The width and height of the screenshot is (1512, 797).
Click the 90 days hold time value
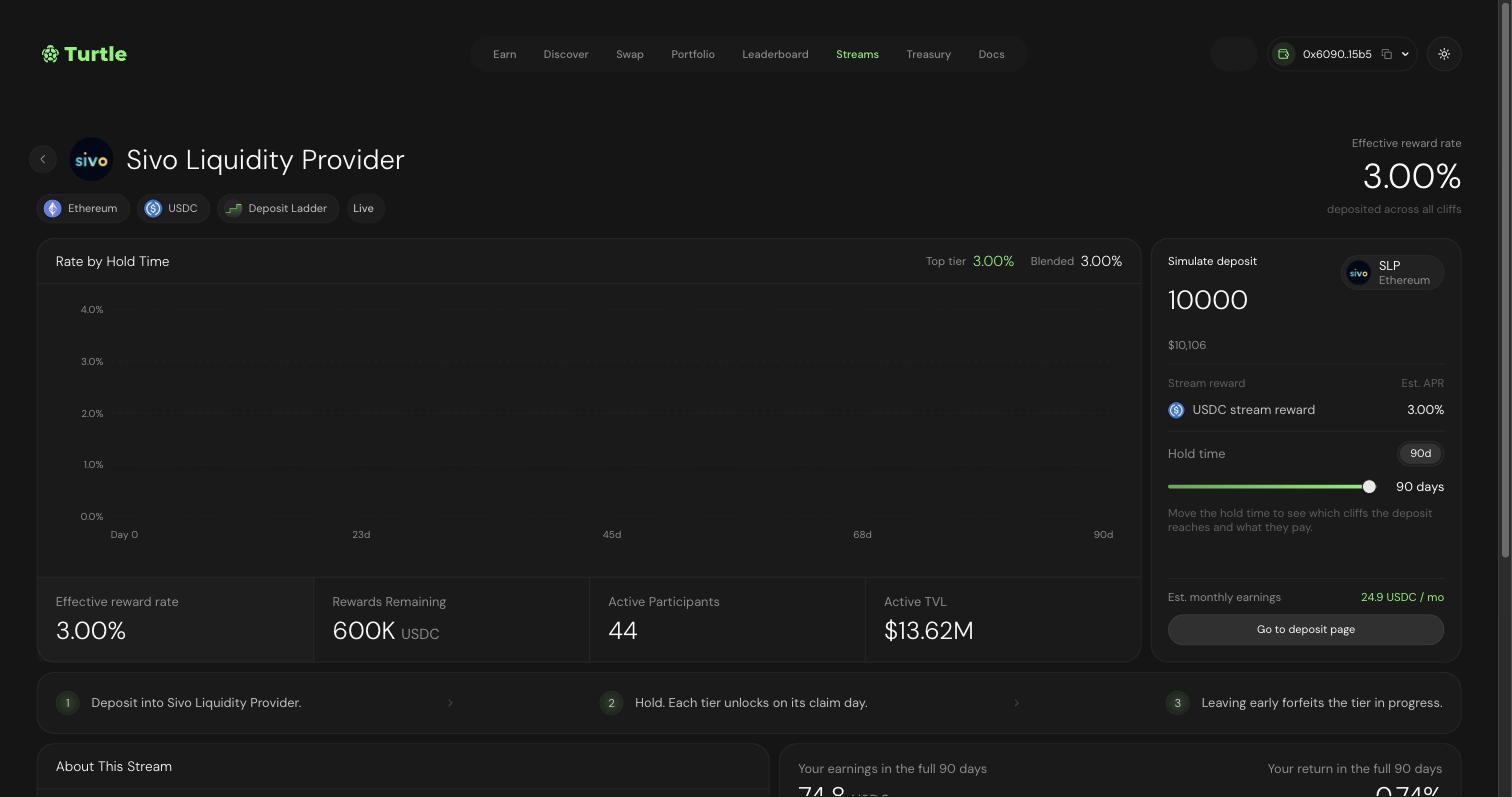click(1420, 486)
